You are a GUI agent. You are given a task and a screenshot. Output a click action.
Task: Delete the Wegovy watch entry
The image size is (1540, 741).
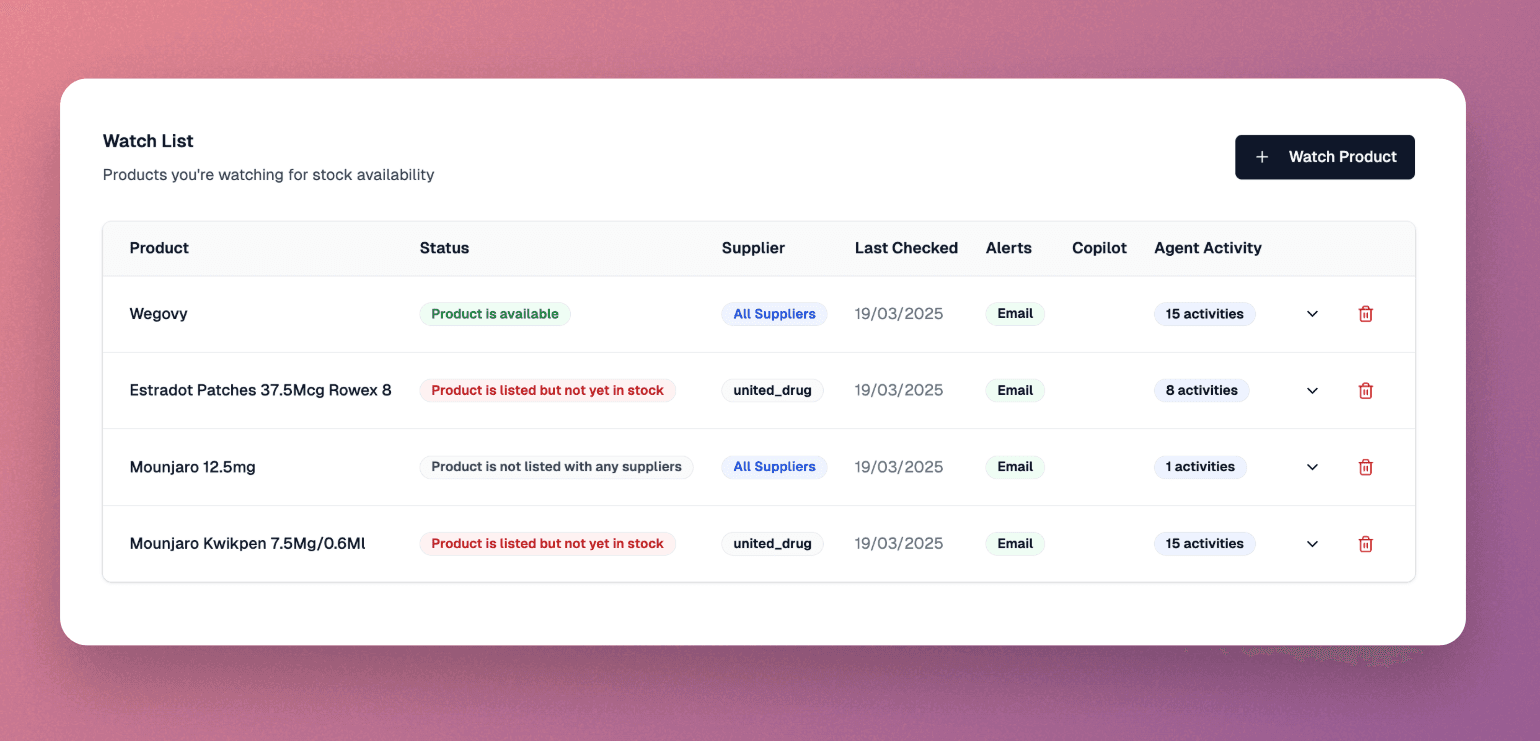coord(1365,314)
